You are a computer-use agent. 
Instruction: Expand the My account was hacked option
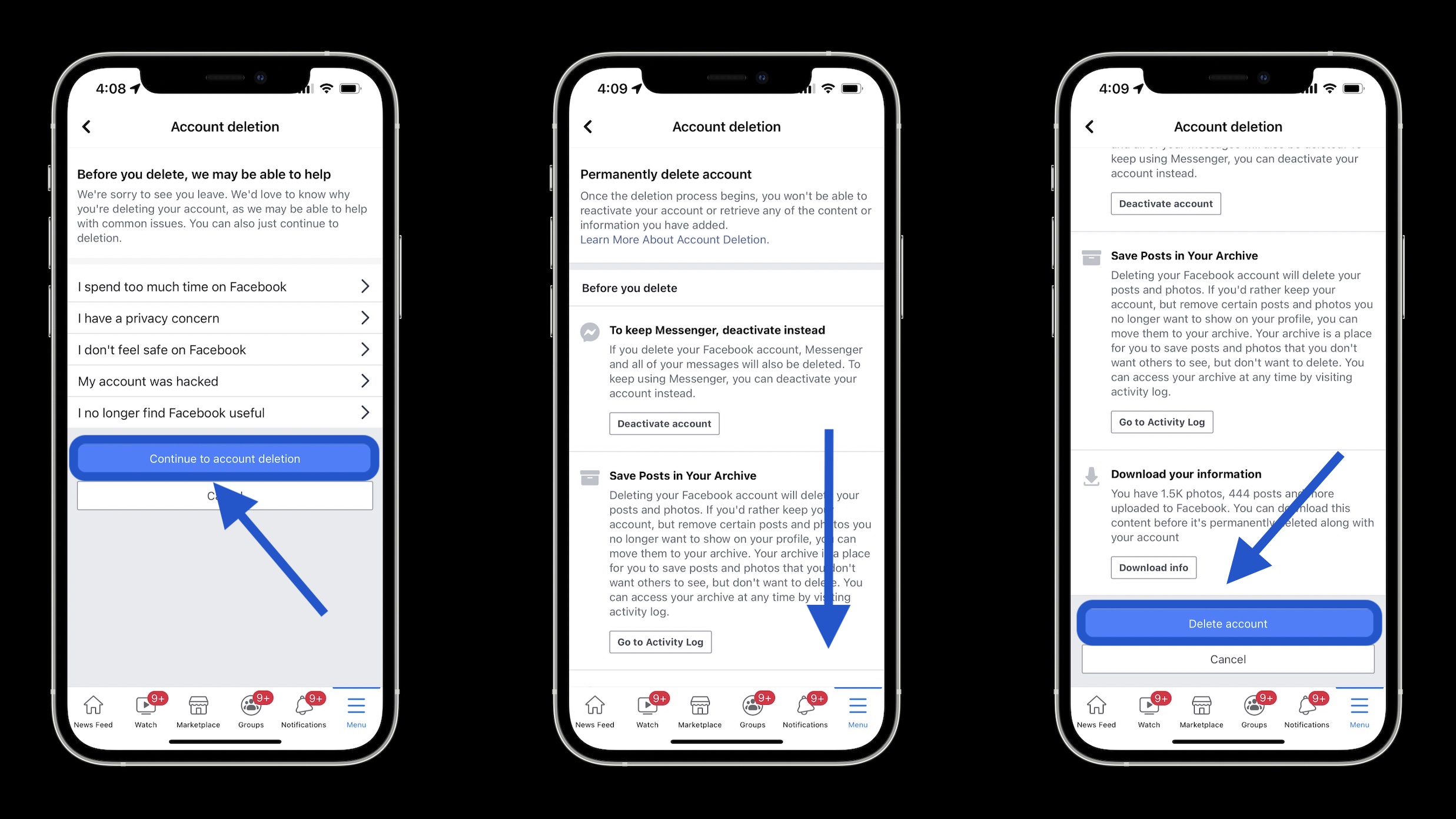point(224,381)
